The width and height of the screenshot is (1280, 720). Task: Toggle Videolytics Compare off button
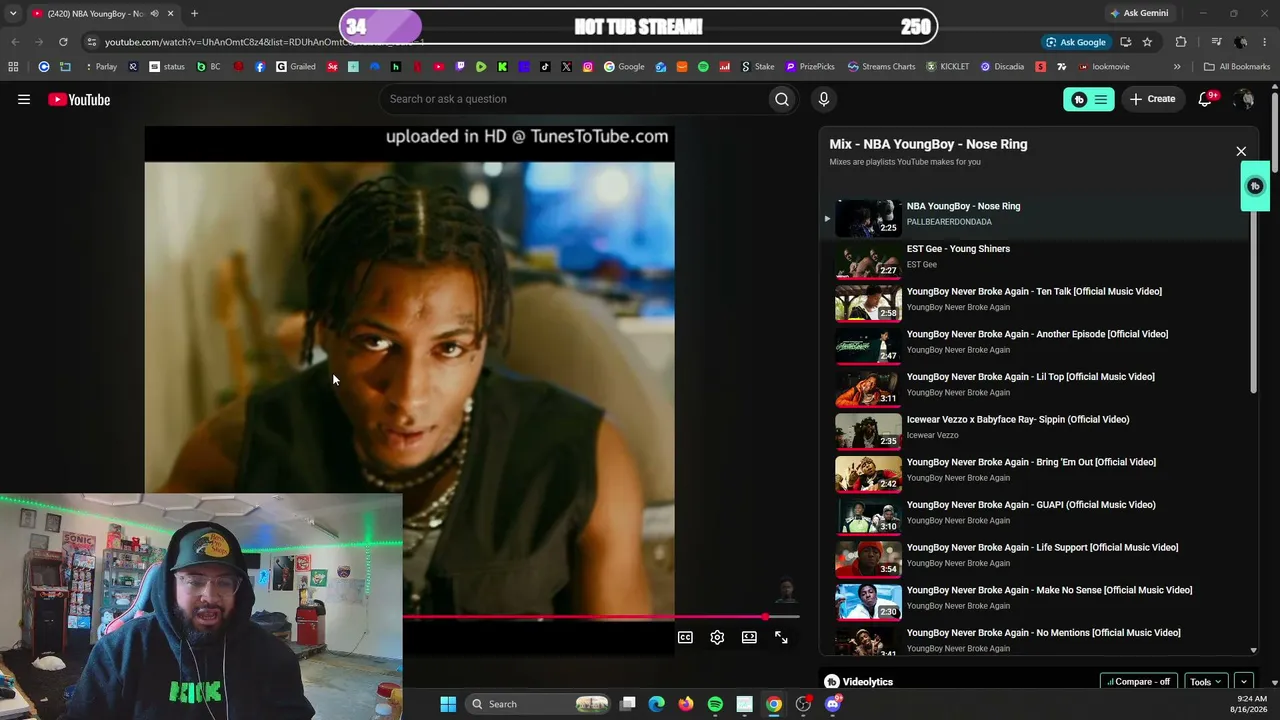pos(1139,682)
